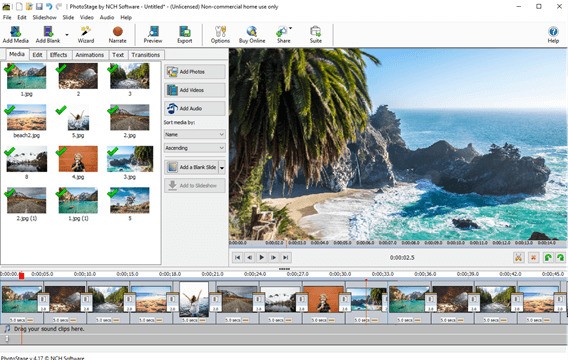Expand the Sort media by Name dropdown
The width and height of the screenshot is (568, 360).
click(x=195, y=134)
